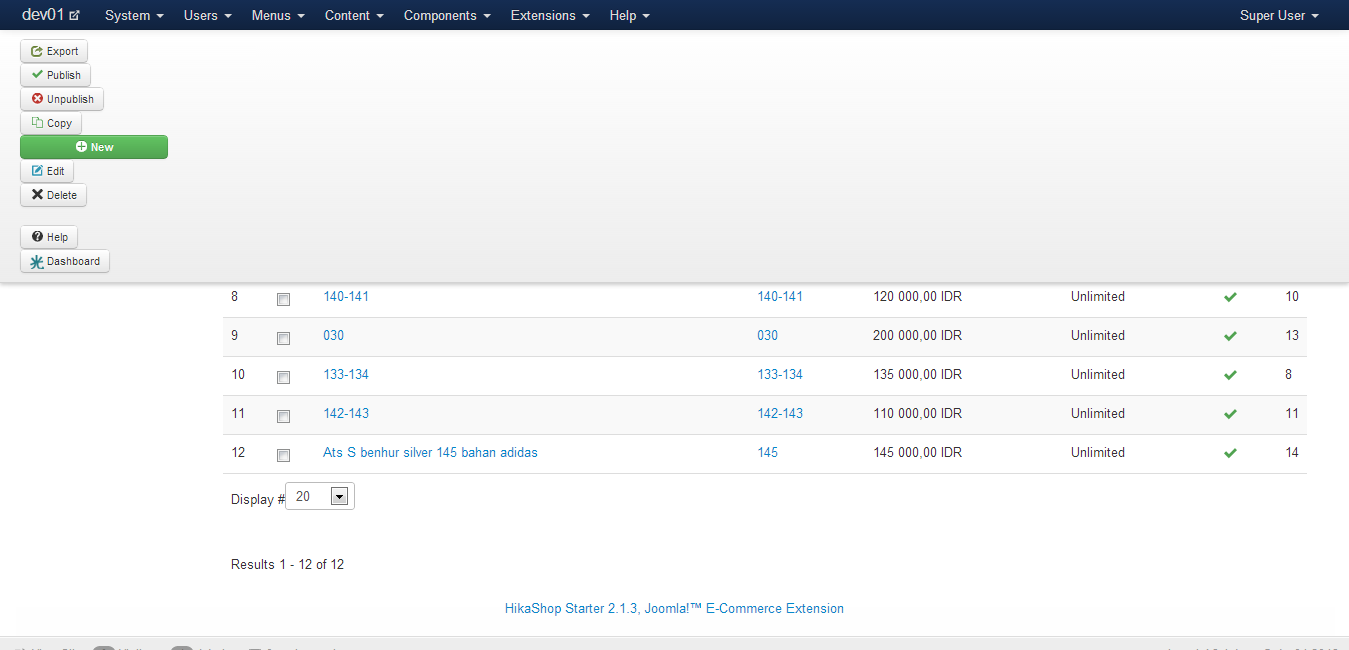Select price 120 000,00 IDR
The image size is (1349, 650).
click(917, 296)
